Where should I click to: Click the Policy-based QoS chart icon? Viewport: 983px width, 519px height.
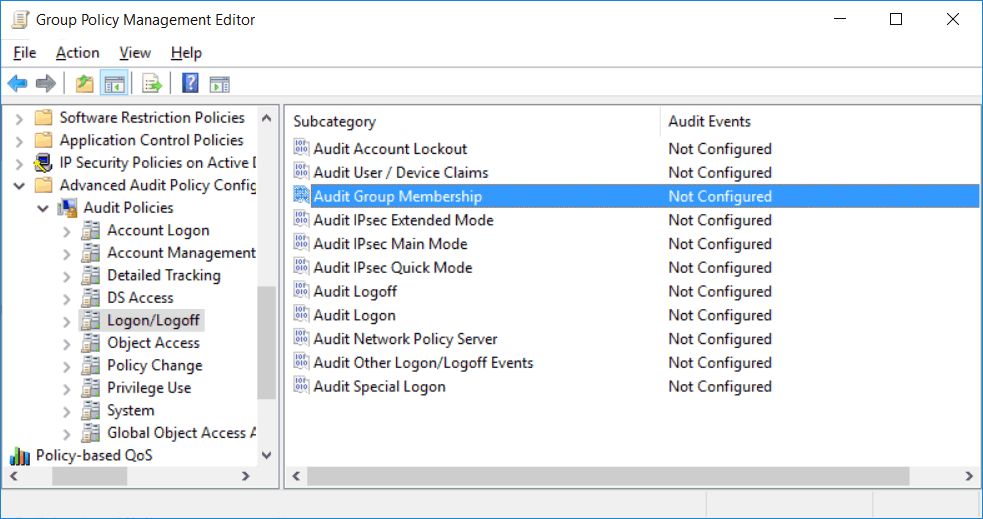point(19,456)
